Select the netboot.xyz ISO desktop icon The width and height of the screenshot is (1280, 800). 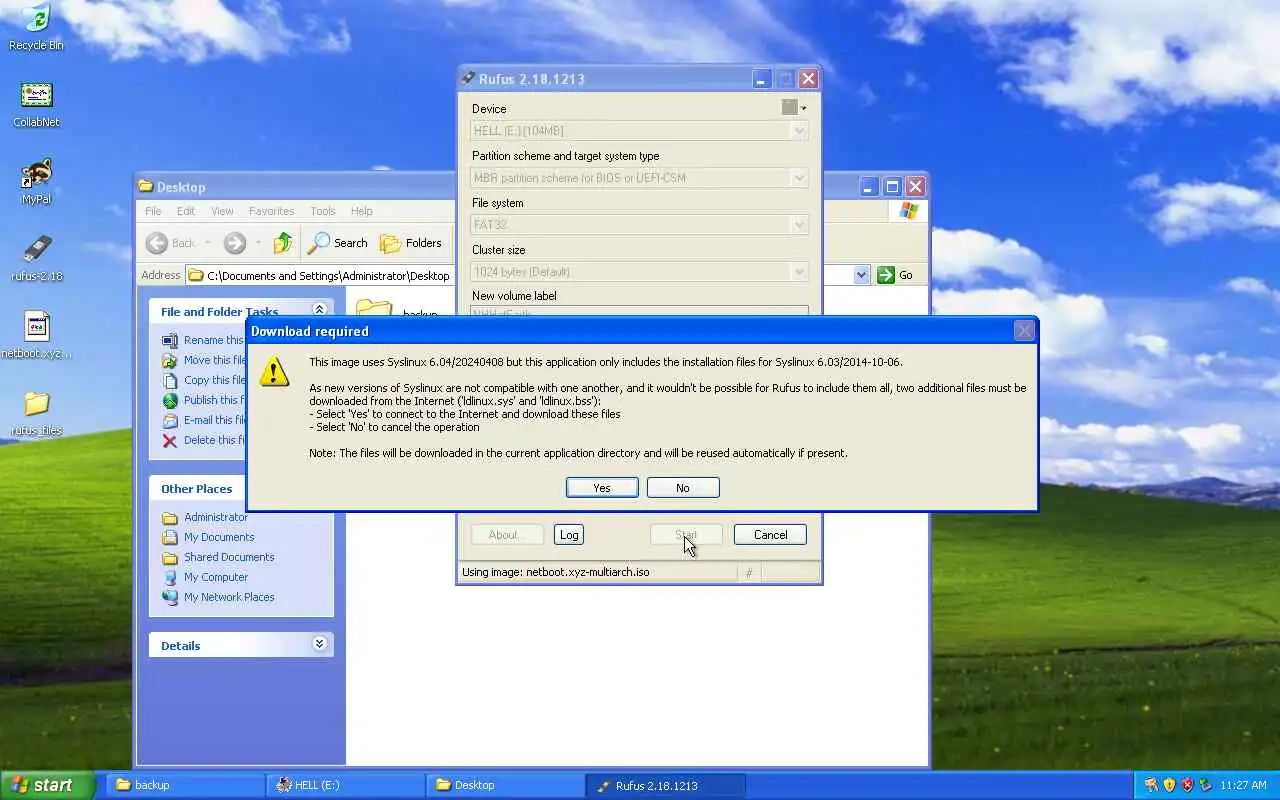coord(36,335)
